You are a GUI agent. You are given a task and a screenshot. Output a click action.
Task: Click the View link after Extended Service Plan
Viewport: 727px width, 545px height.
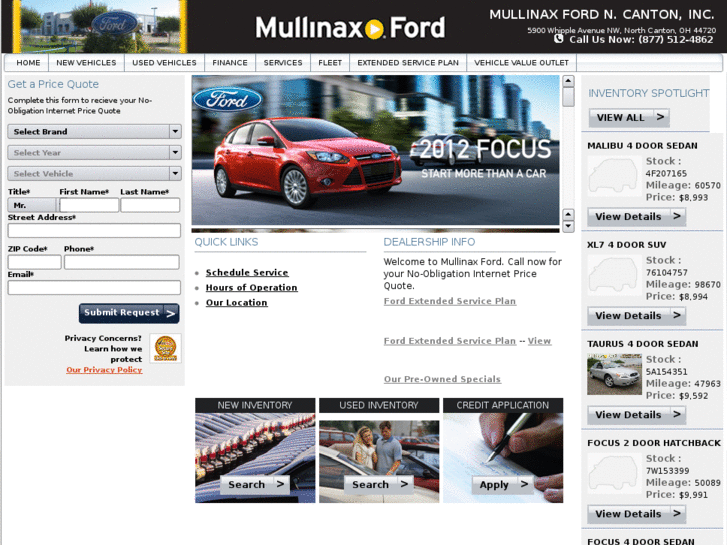click(539, 341)
